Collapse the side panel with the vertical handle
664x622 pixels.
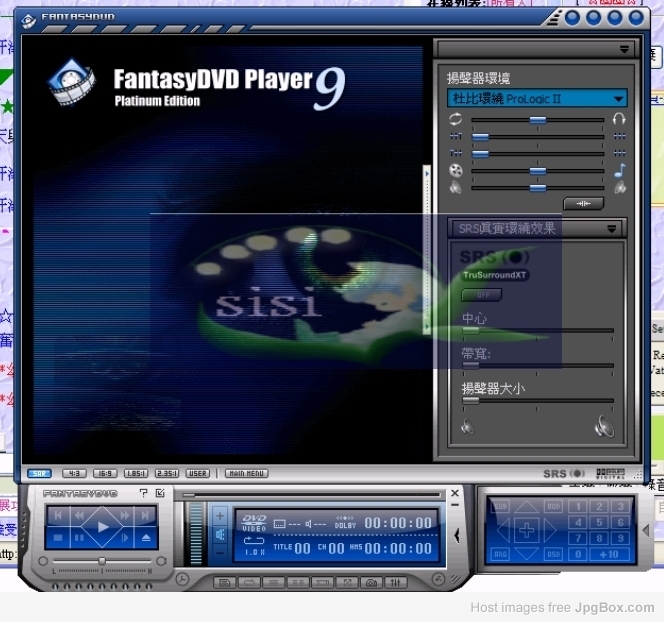click(x=427, y=250)
